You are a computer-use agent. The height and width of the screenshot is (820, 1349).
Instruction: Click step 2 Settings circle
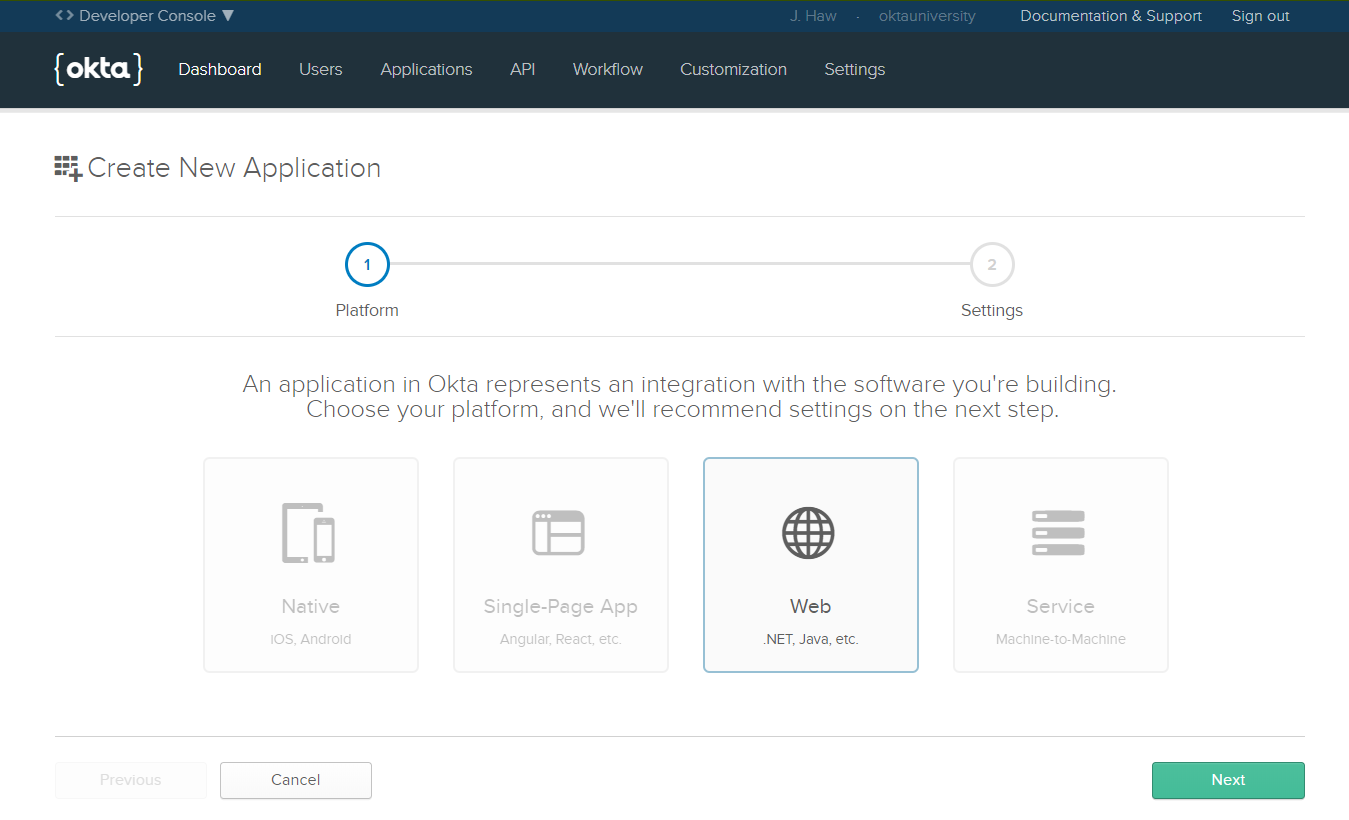click(x=991, y=265)
